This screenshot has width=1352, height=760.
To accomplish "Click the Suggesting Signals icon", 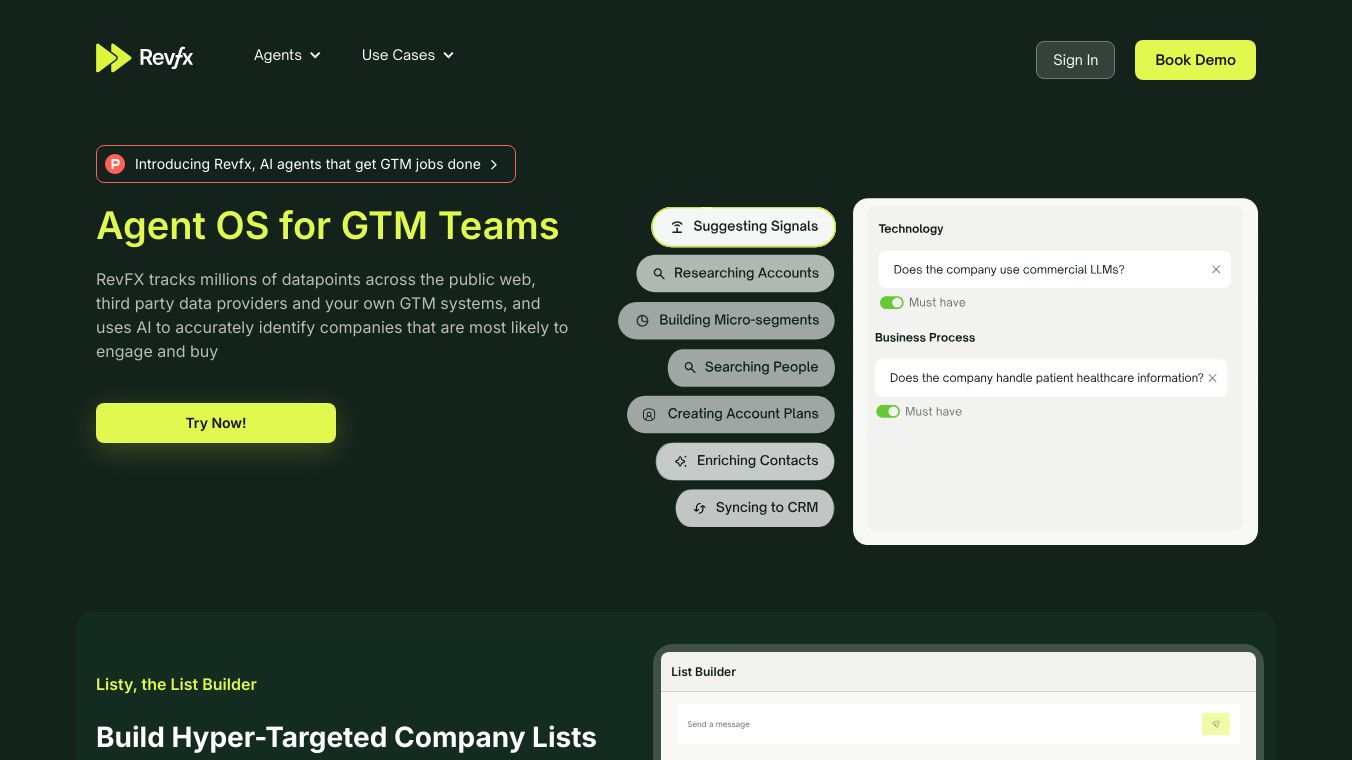I will (x=677, y=227).
